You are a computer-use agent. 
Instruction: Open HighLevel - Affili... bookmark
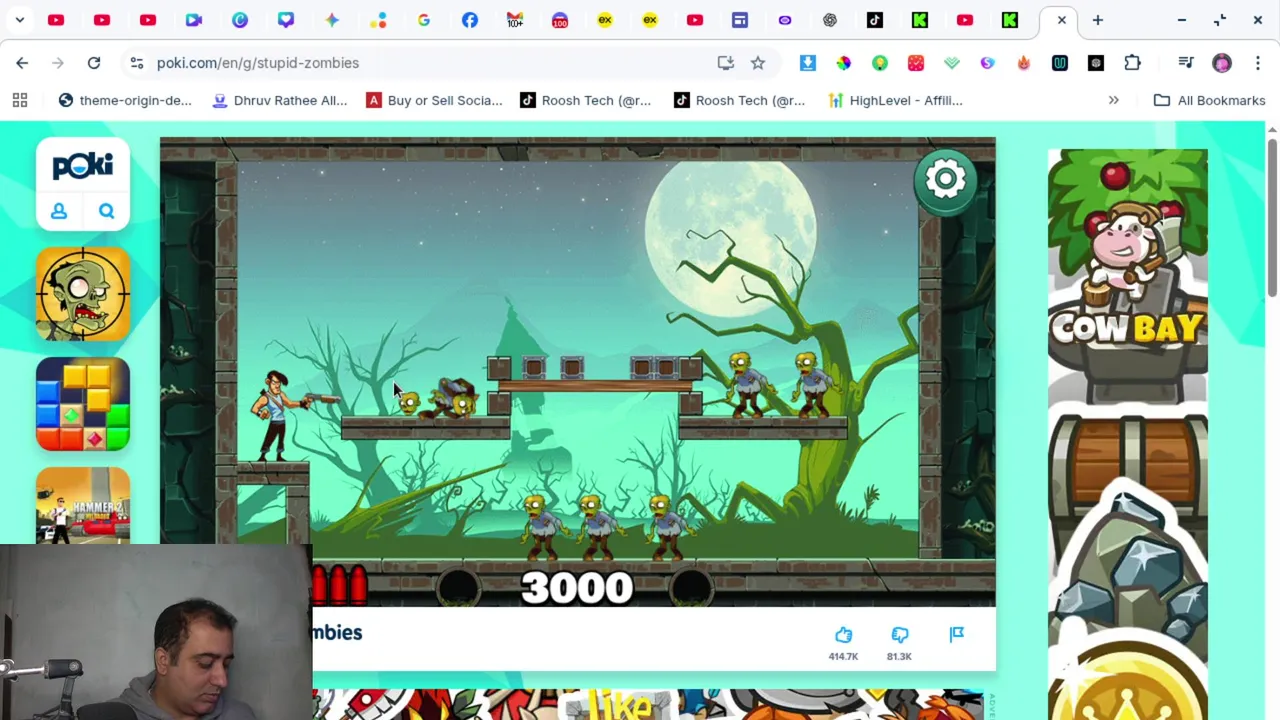coord(896,100)
